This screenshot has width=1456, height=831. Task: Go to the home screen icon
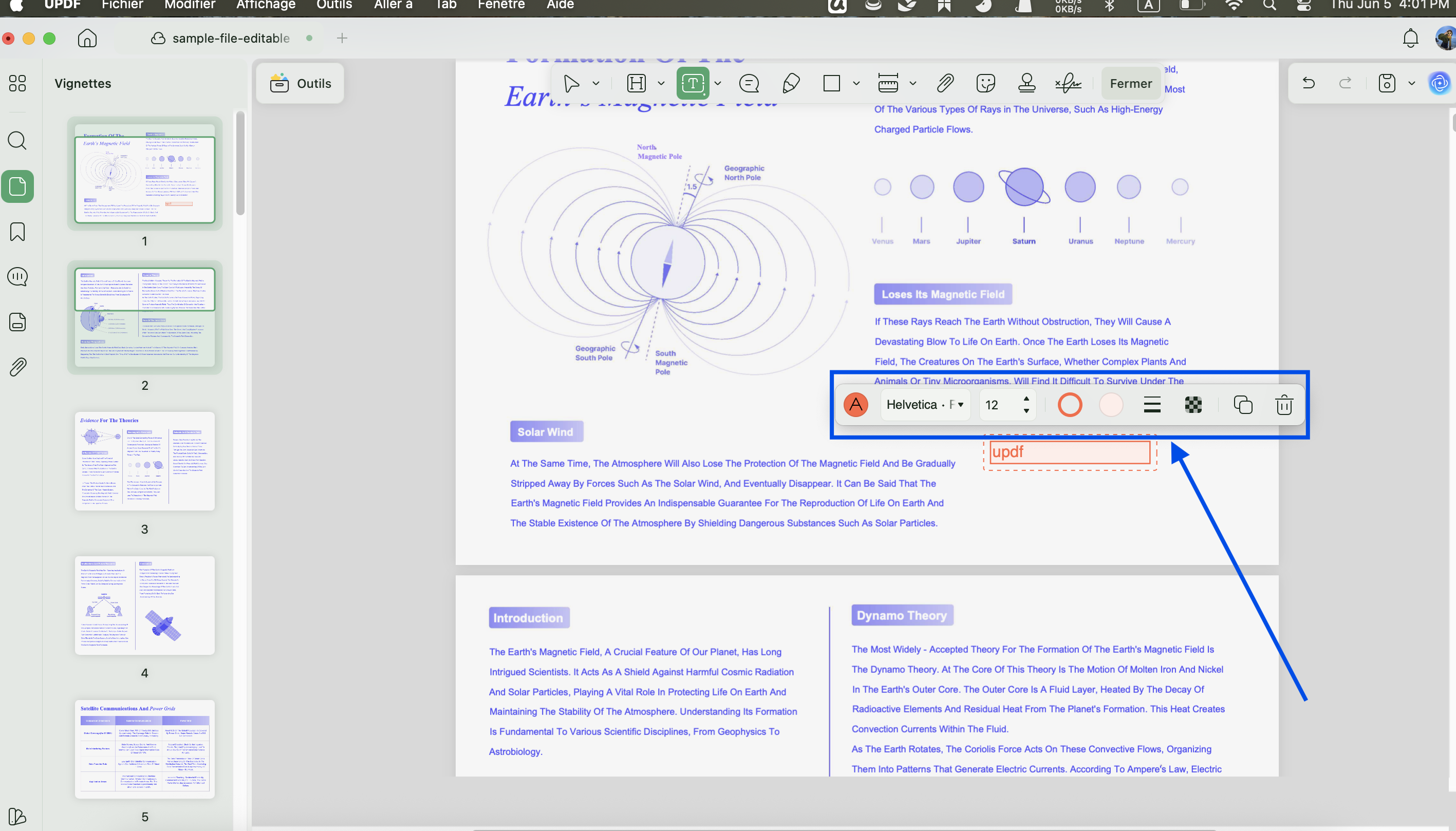(x=87, y=38)
